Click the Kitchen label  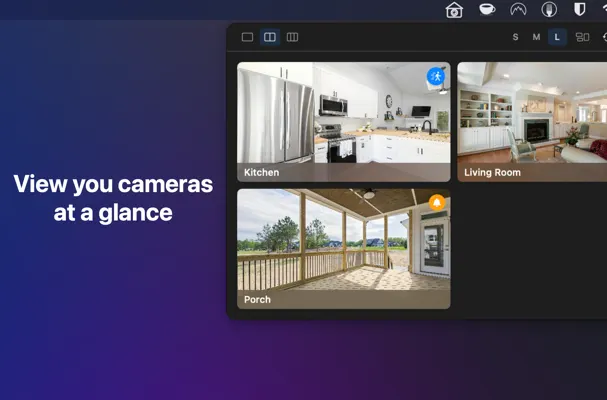262,172
